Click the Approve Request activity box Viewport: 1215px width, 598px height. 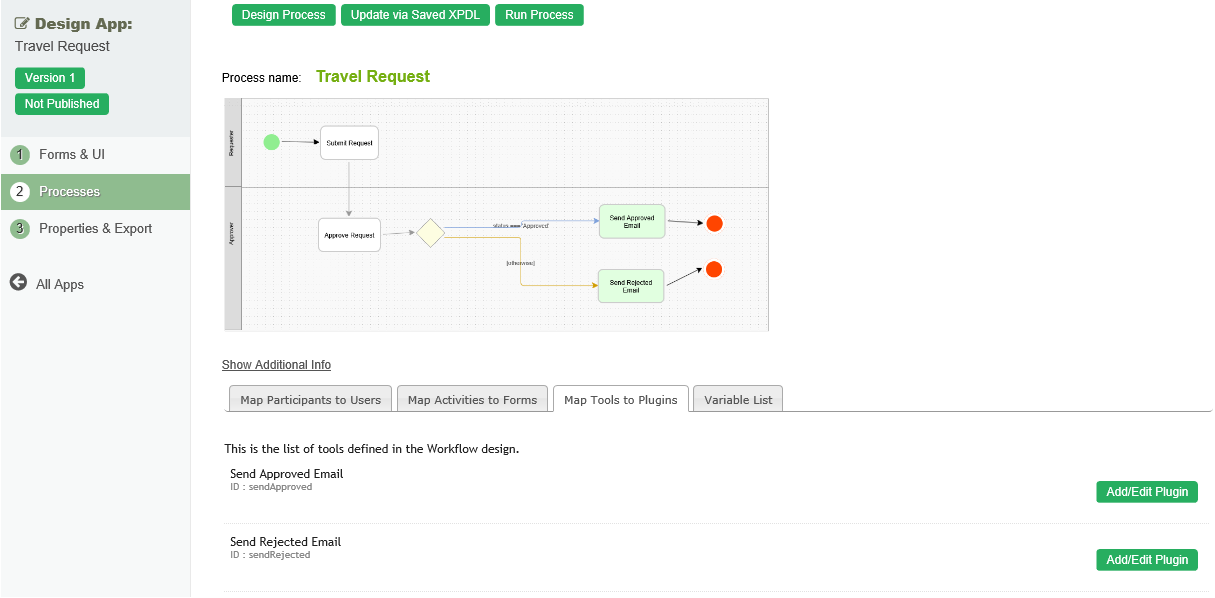[349, 235]
